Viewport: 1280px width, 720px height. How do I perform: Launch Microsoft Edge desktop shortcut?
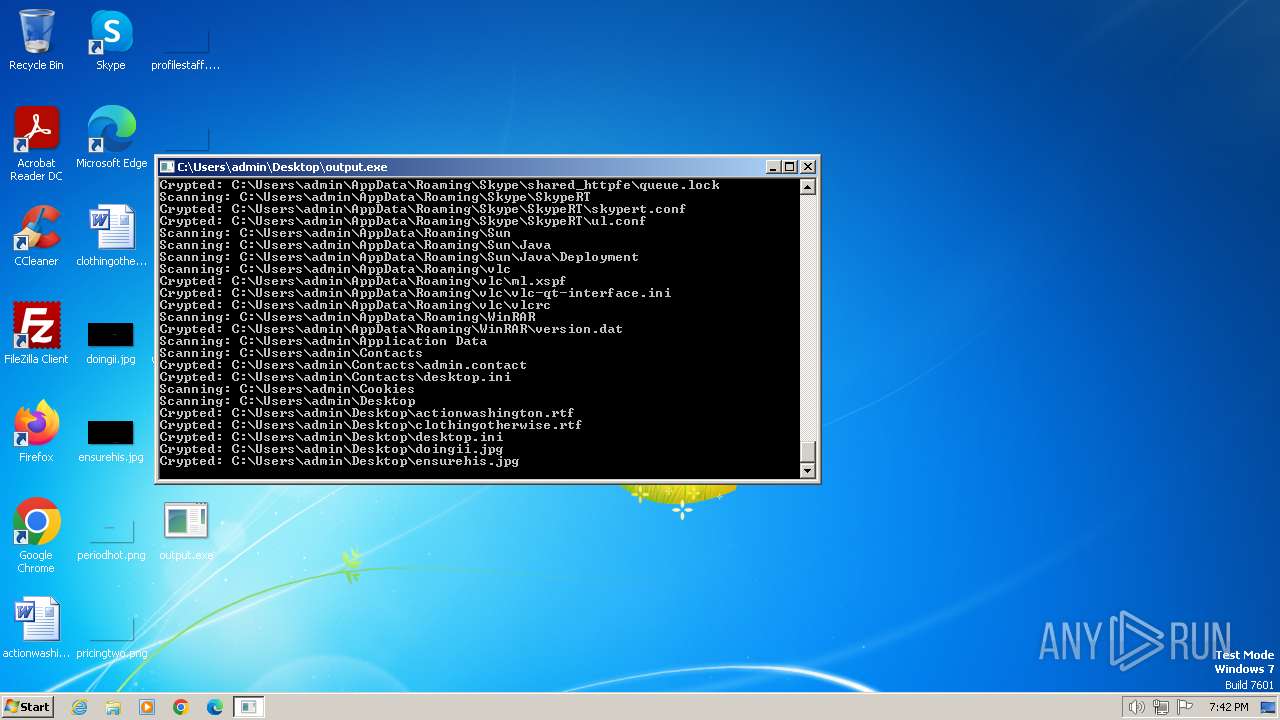point(111,138)
